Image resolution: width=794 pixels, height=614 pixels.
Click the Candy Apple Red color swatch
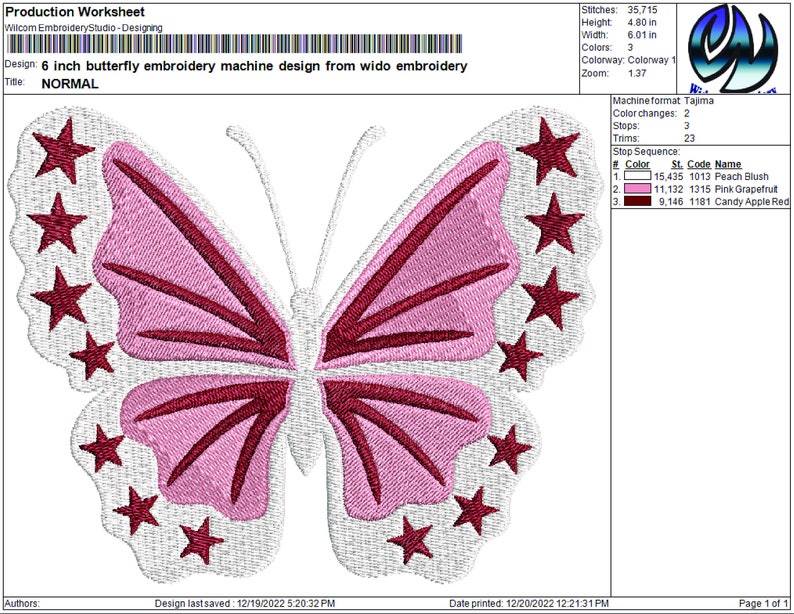(x=637, y=201)
